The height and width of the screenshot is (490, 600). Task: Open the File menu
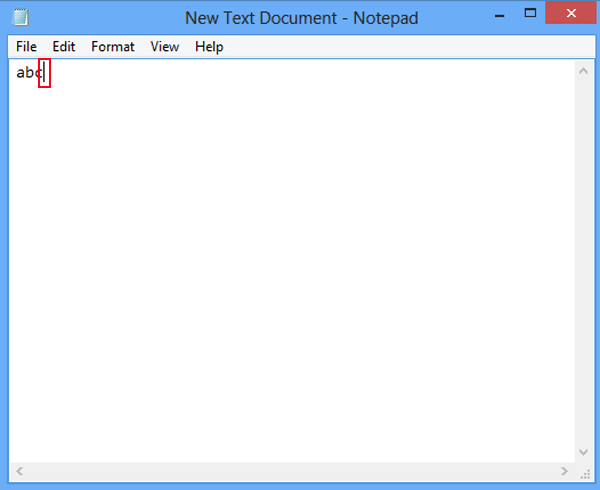(x=26, y=47)
